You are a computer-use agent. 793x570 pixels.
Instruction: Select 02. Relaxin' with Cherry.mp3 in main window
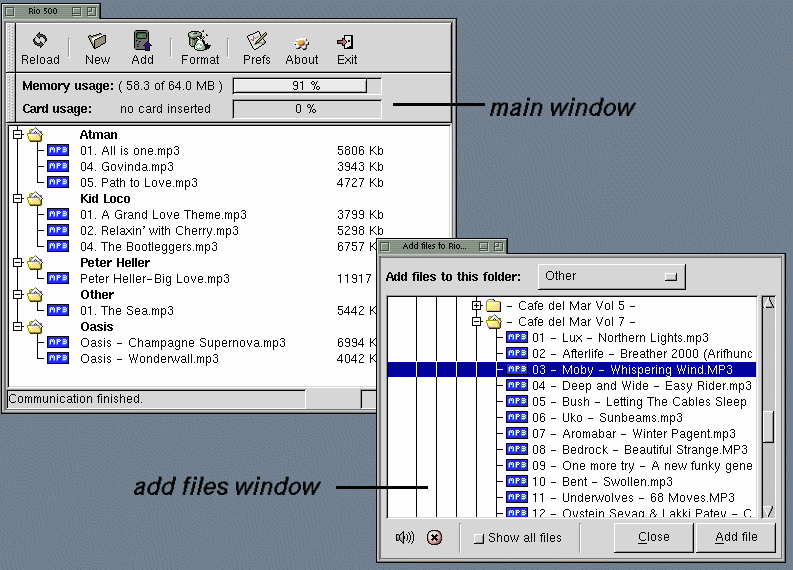click(x=159, y=231)
